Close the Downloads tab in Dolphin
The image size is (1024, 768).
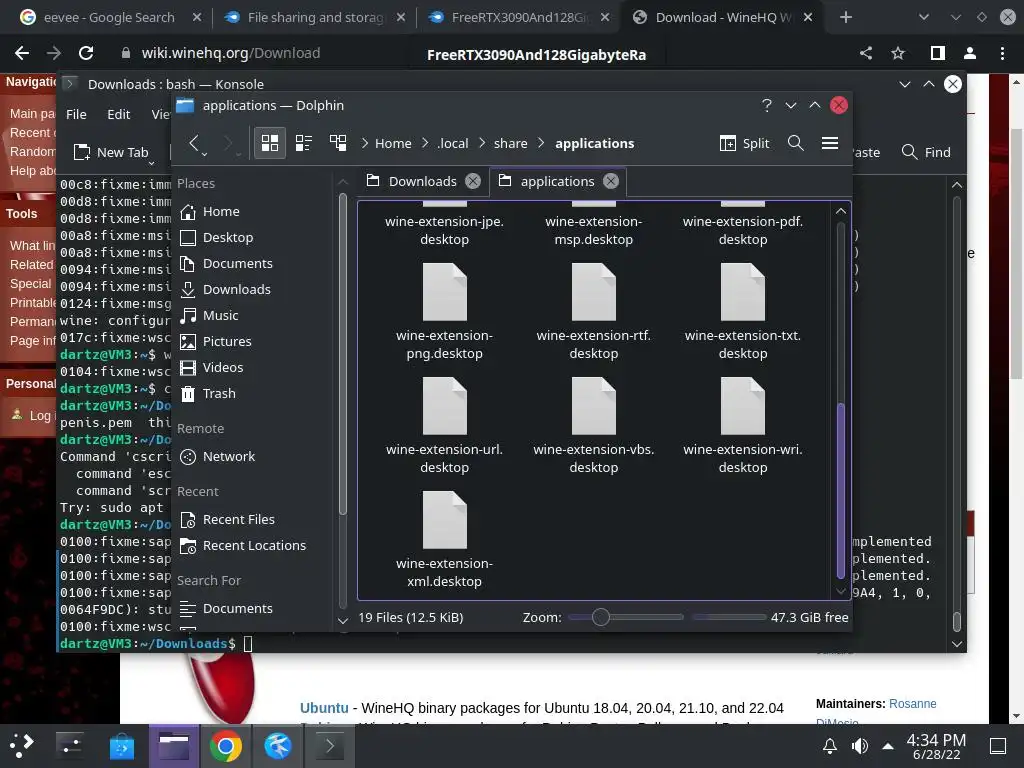(473, 182)
